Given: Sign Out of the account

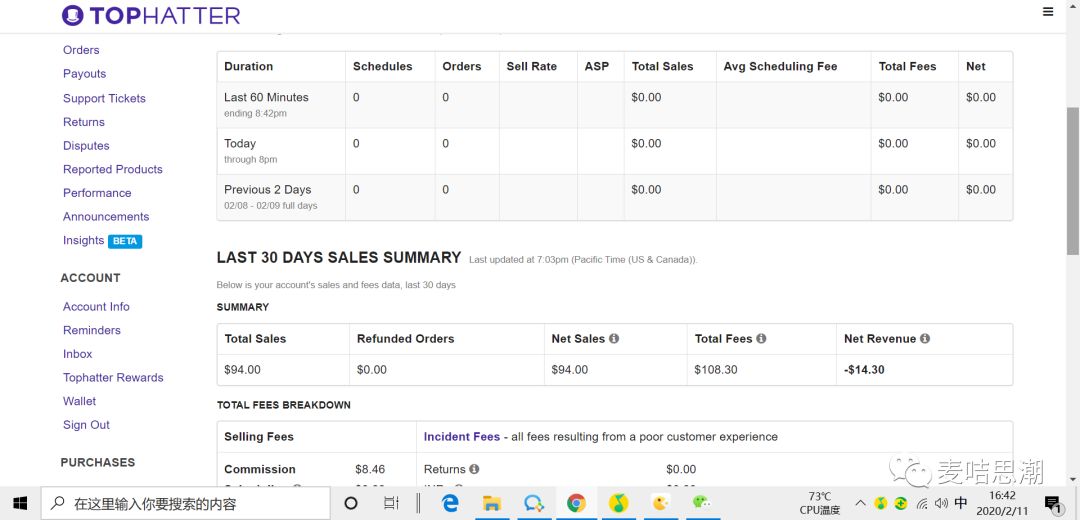Looking at the screenshot, I should (x=86, y=425).
